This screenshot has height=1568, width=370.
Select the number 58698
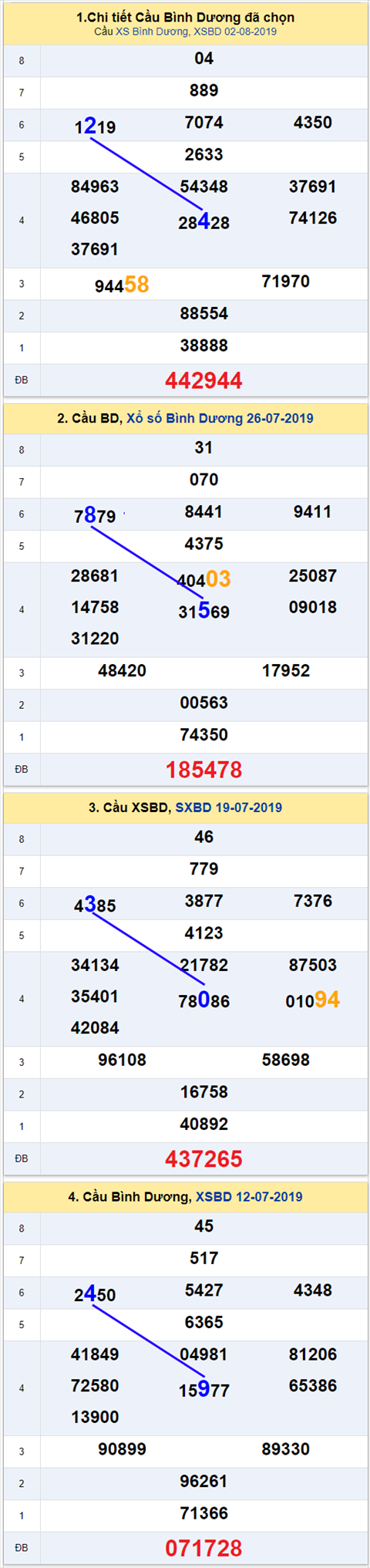pyautogui.click(x=285, y=1061)
